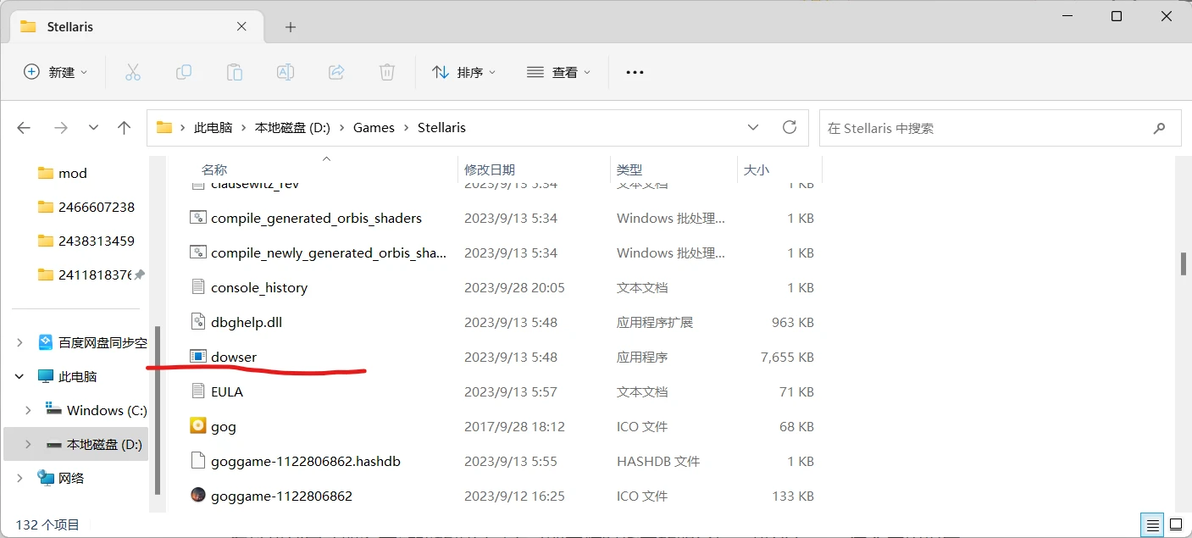Select 此电脑 in navigation pane
The image size is (1192, 538).
pyautogui.click(x=76, y=376)
